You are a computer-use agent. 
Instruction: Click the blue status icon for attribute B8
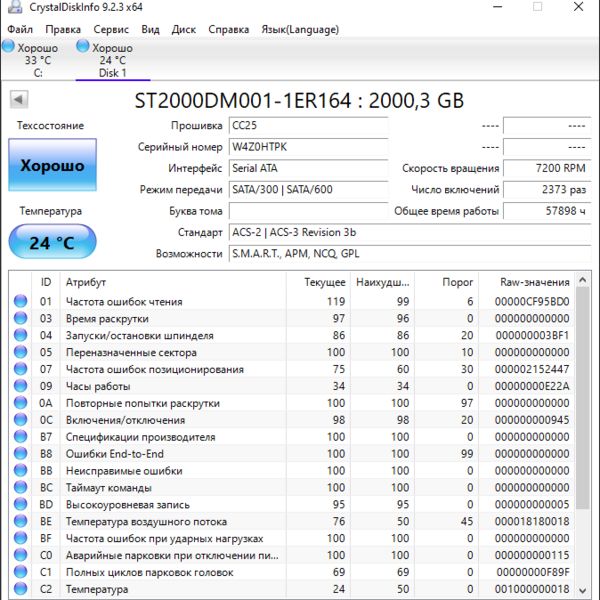[21, 453]
